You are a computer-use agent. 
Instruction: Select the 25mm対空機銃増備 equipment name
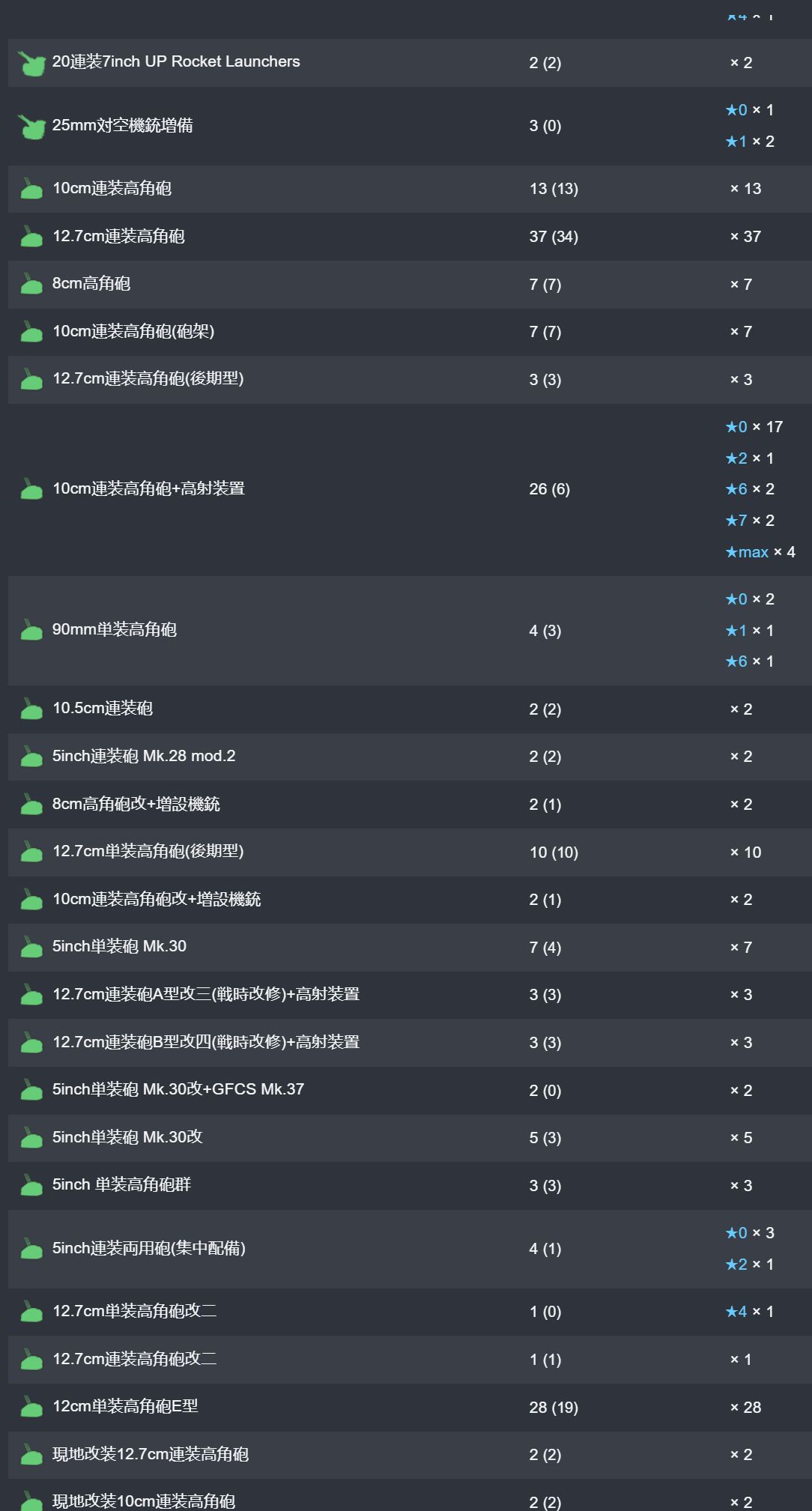123,125
